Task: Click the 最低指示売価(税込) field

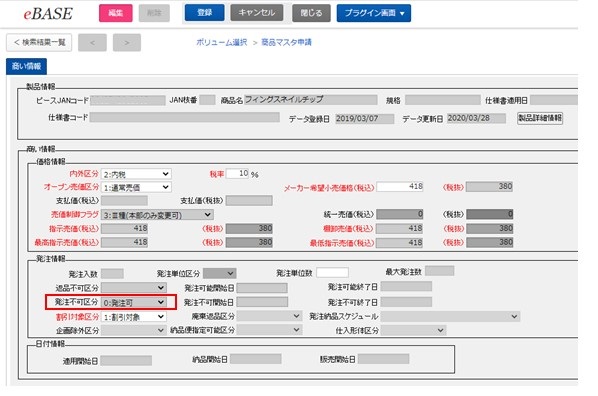Action: [x=400, y=242]
